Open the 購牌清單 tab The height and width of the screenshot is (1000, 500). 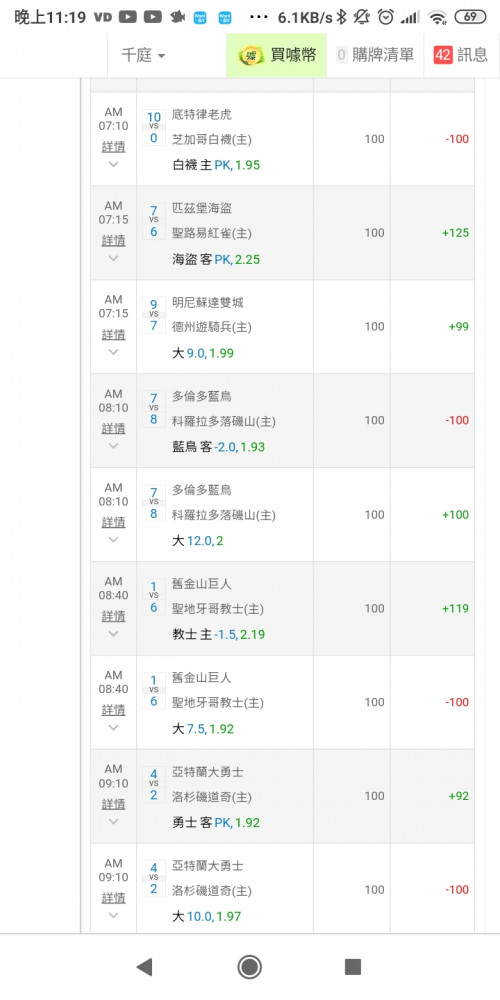(375, 55)
